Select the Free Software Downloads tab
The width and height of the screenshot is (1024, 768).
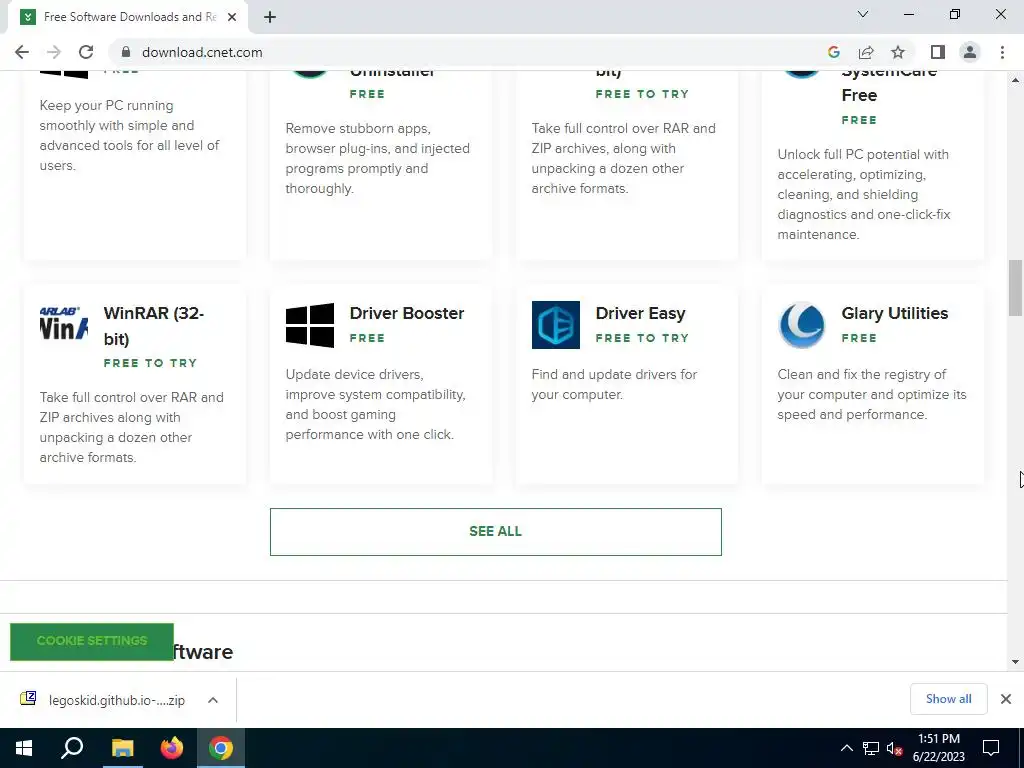click(x=127, y=17)
